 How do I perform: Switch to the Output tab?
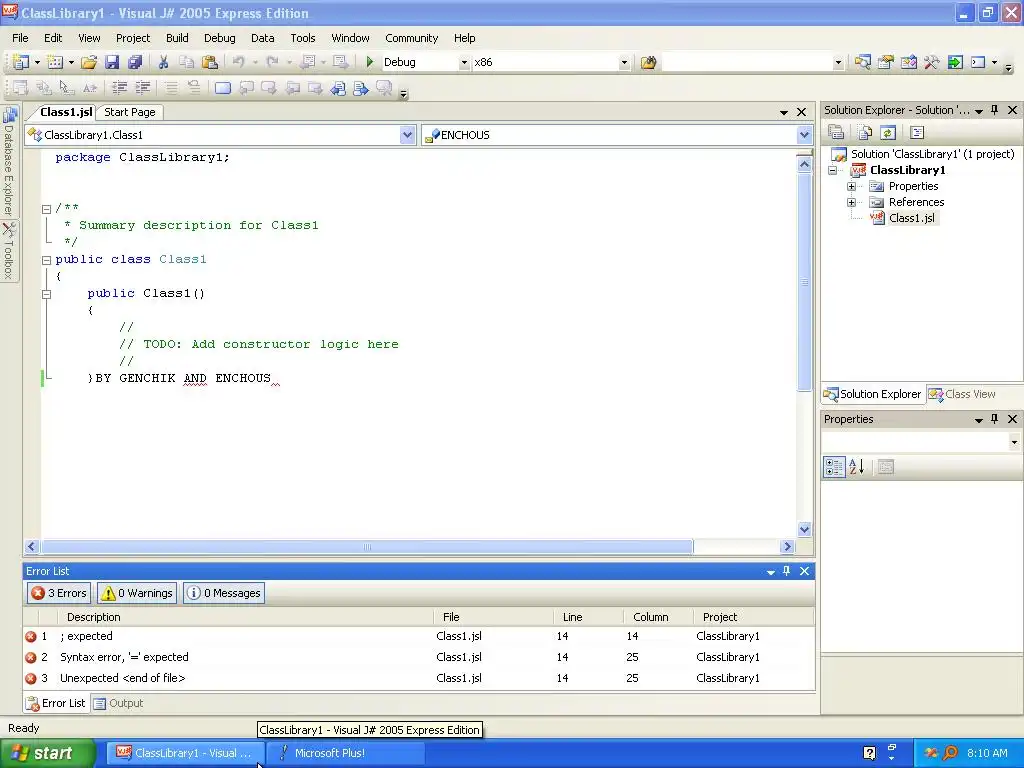pyautogui.click(x=118, y=703)
